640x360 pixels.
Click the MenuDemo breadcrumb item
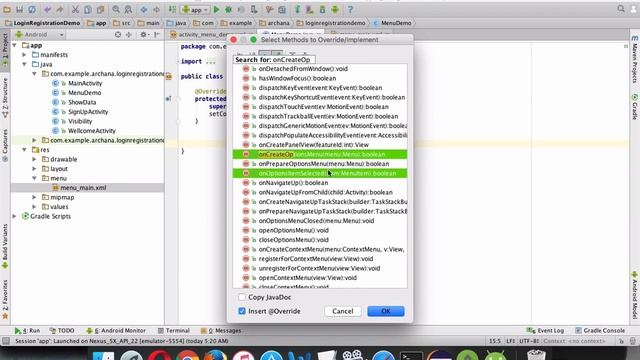[392, 23]
